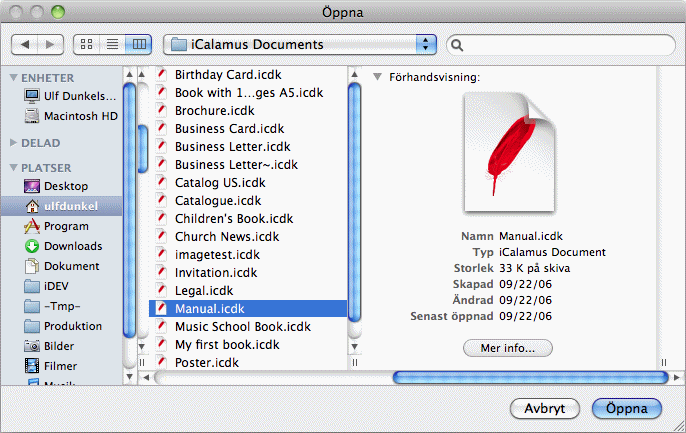Viewport: 686px width, 433px height.
Task: Select file Children's Book.icdk
Action: pos(248,219)
